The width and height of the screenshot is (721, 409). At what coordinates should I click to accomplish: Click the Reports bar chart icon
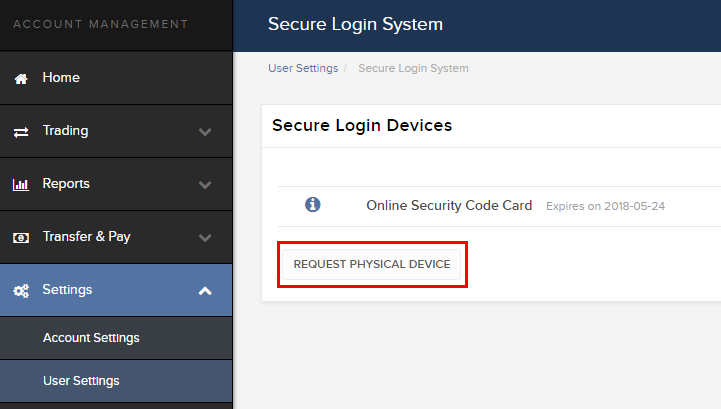point(21,184)
